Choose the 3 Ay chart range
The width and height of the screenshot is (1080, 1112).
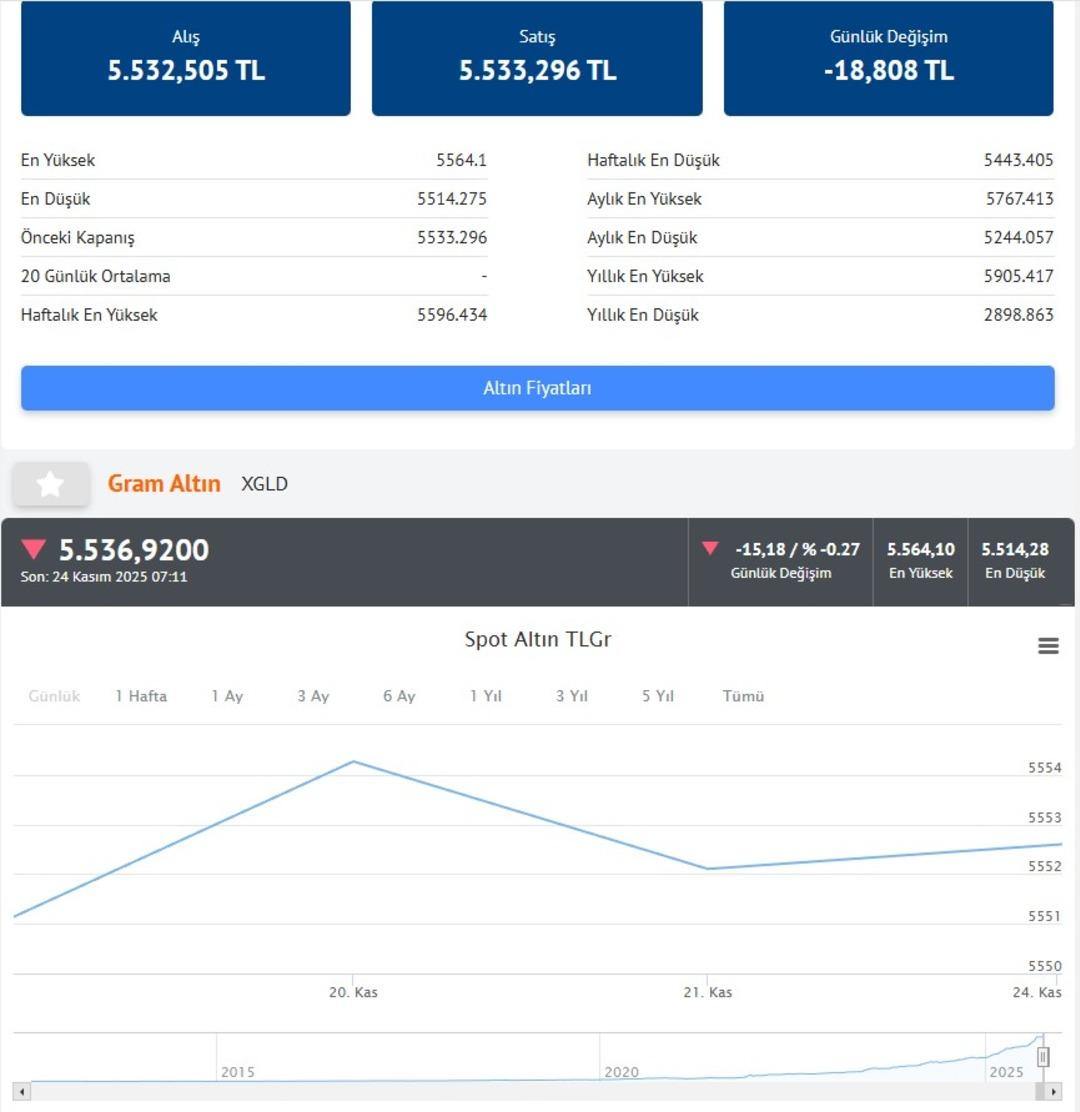[313, 696]
